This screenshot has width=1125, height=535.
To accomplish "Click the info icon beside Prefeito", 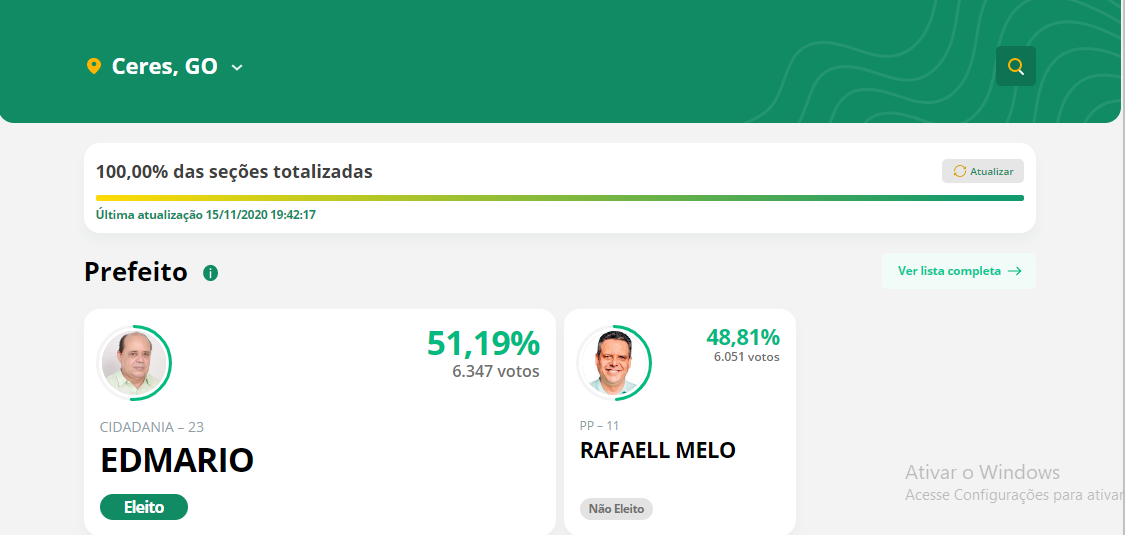I will pyautogui.click(x=210, y=273).
